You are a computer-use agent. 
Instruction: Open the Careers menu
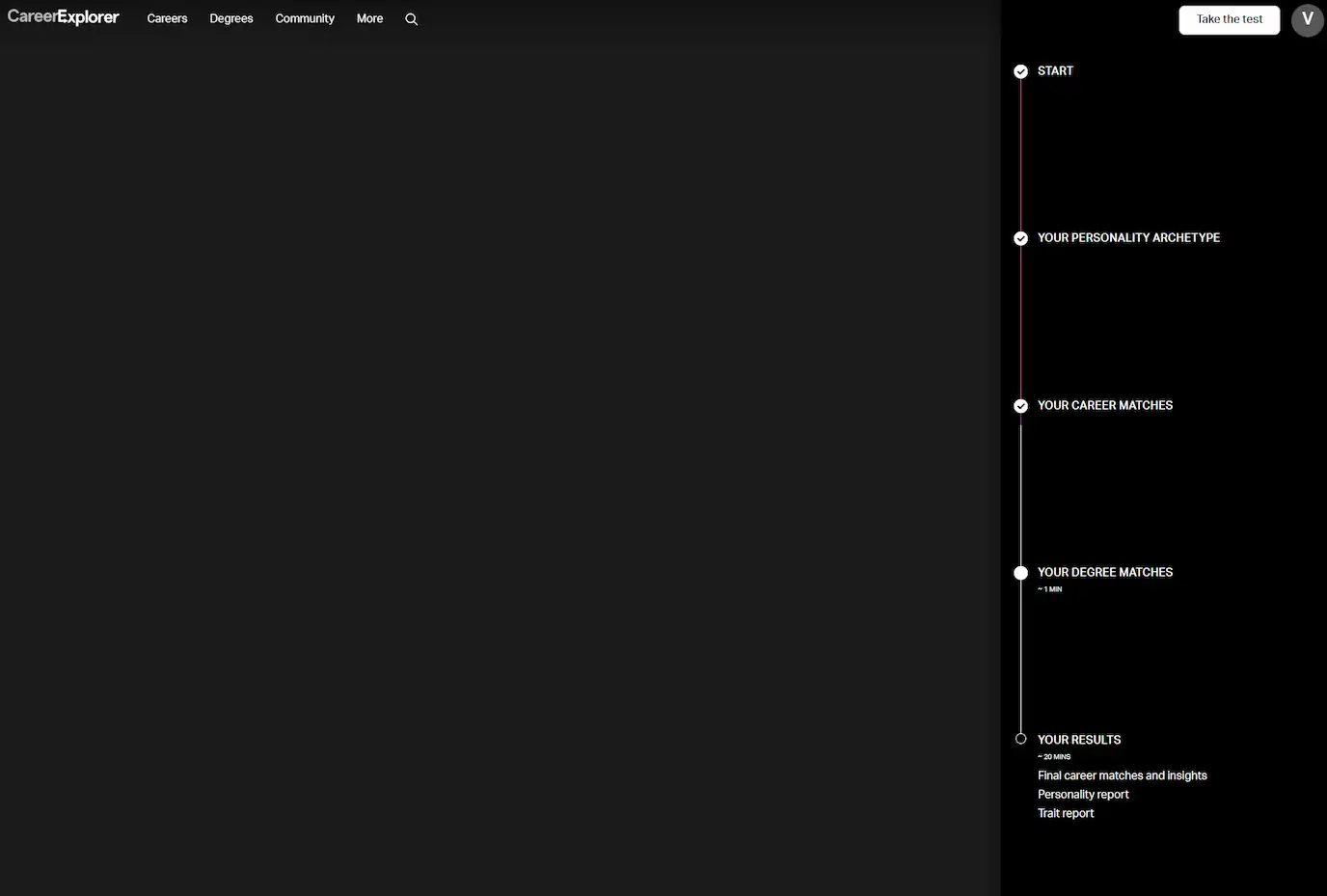tap(167, 18)
